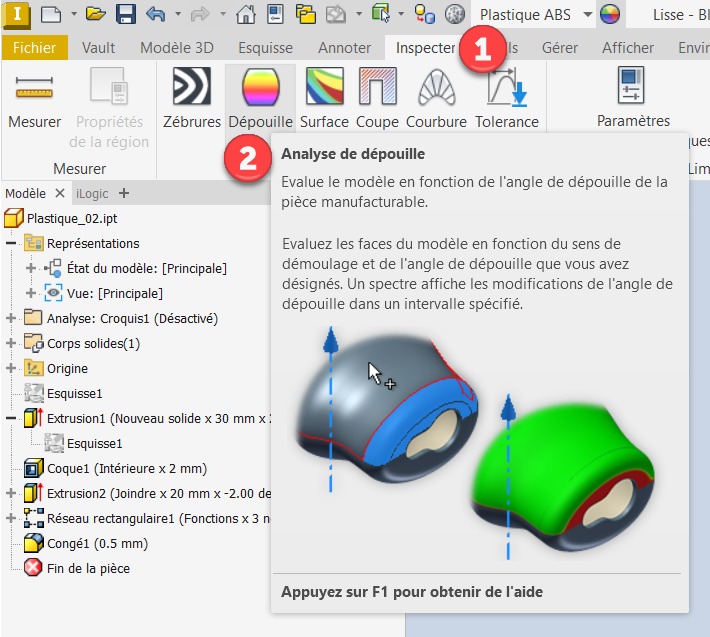Expand the Corps solides(1) node
Image resolution: width=710 pixels, height=637 pixels.
pos(11,343)
